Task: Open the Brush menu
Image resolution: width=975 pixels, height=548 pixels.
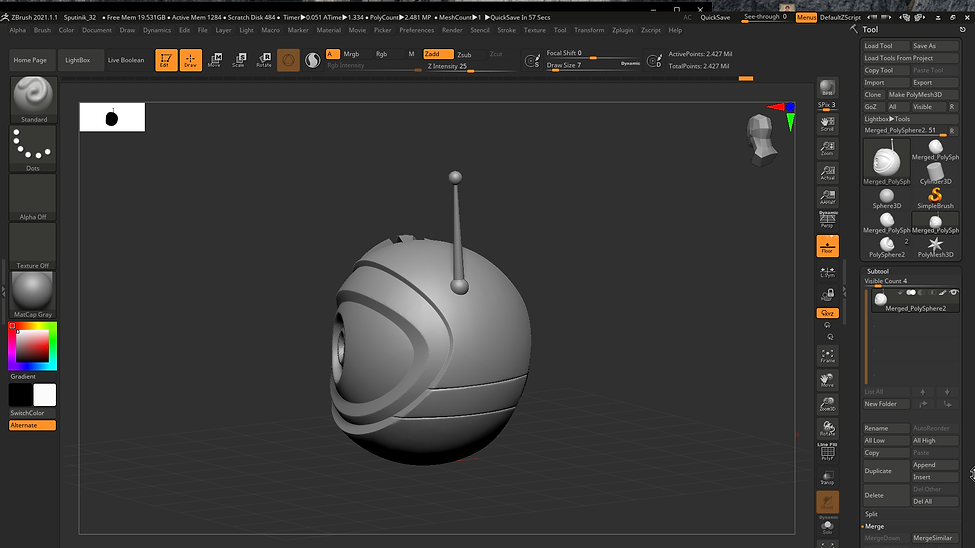Action: 42,30
